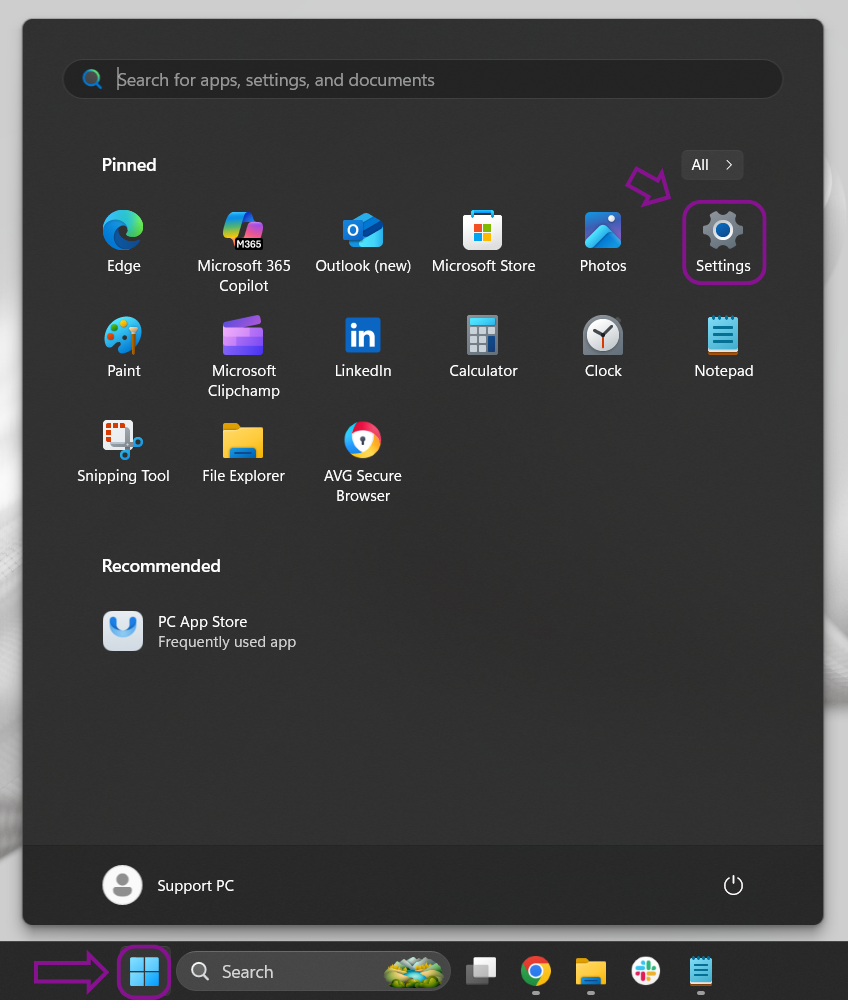The width and height of the screenshot is (848, 1000).
Task: Launch AVG Secure Browser
Action: pyautogui.click(x=363, y=462)
